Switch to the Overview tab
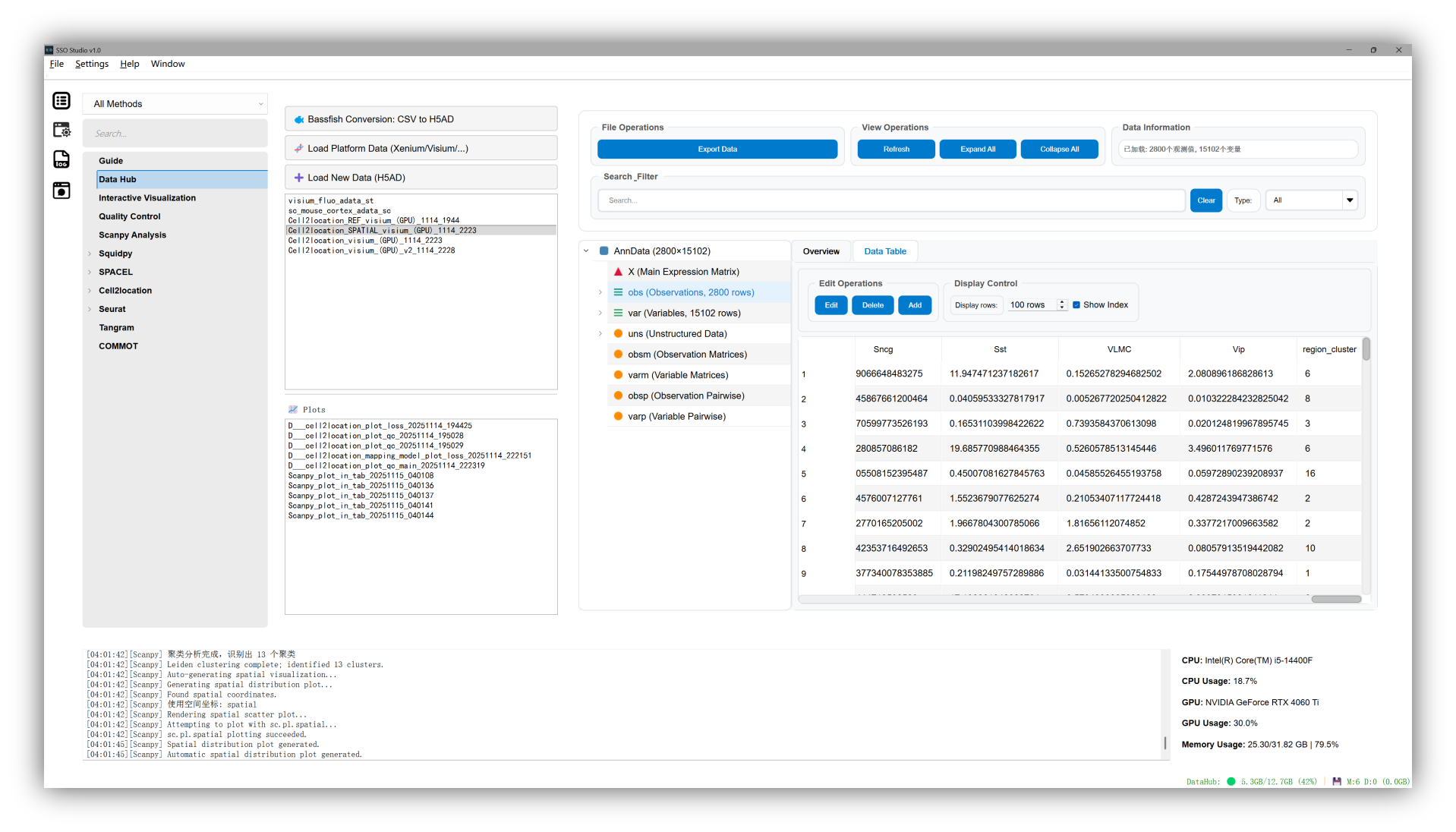Image resolution: width=1456 pixels, height=832 pixels. click(821, 251)
